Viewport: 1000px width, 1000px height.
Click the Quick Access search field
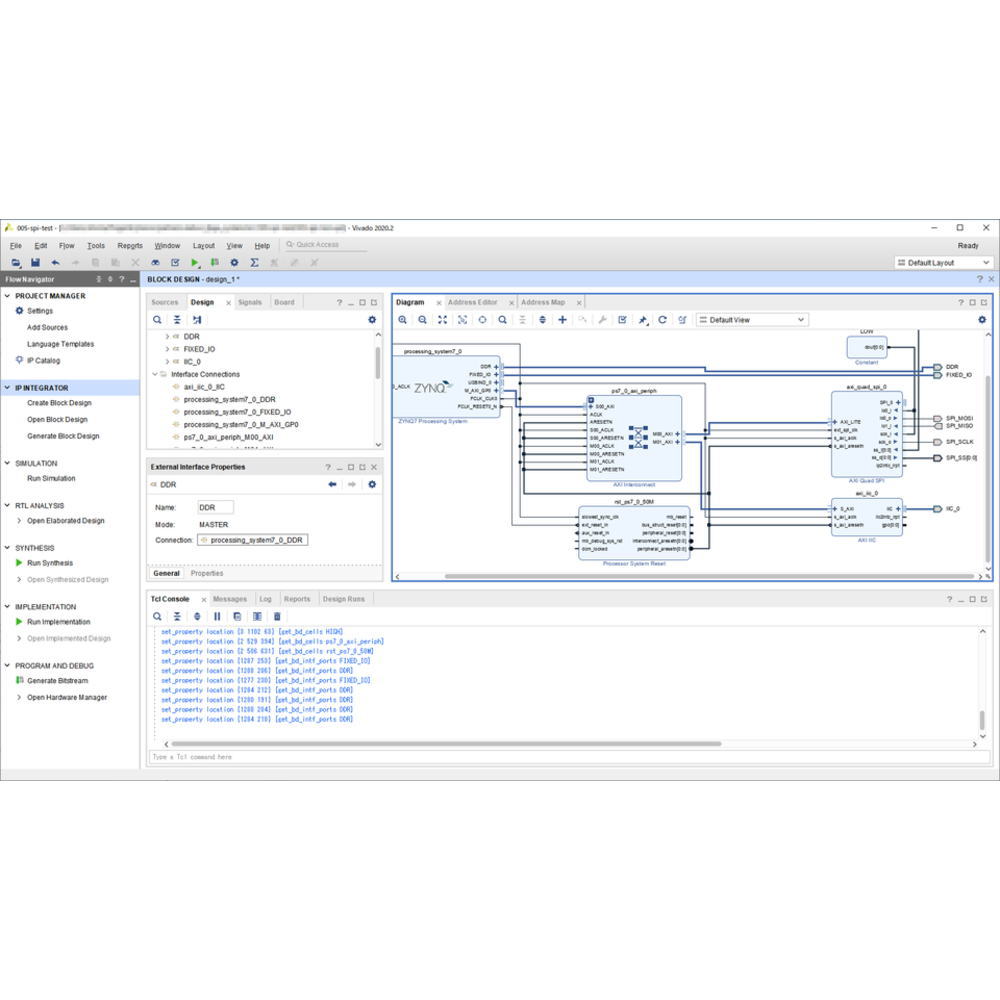click(x=326, y=245)
